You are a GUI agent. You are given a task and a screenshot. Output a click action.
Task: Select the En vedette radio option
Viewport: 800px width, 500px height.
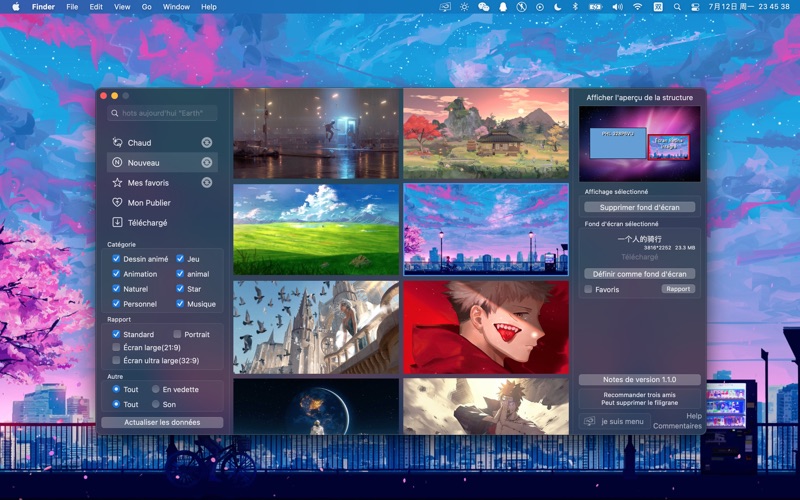click(156, 389)
